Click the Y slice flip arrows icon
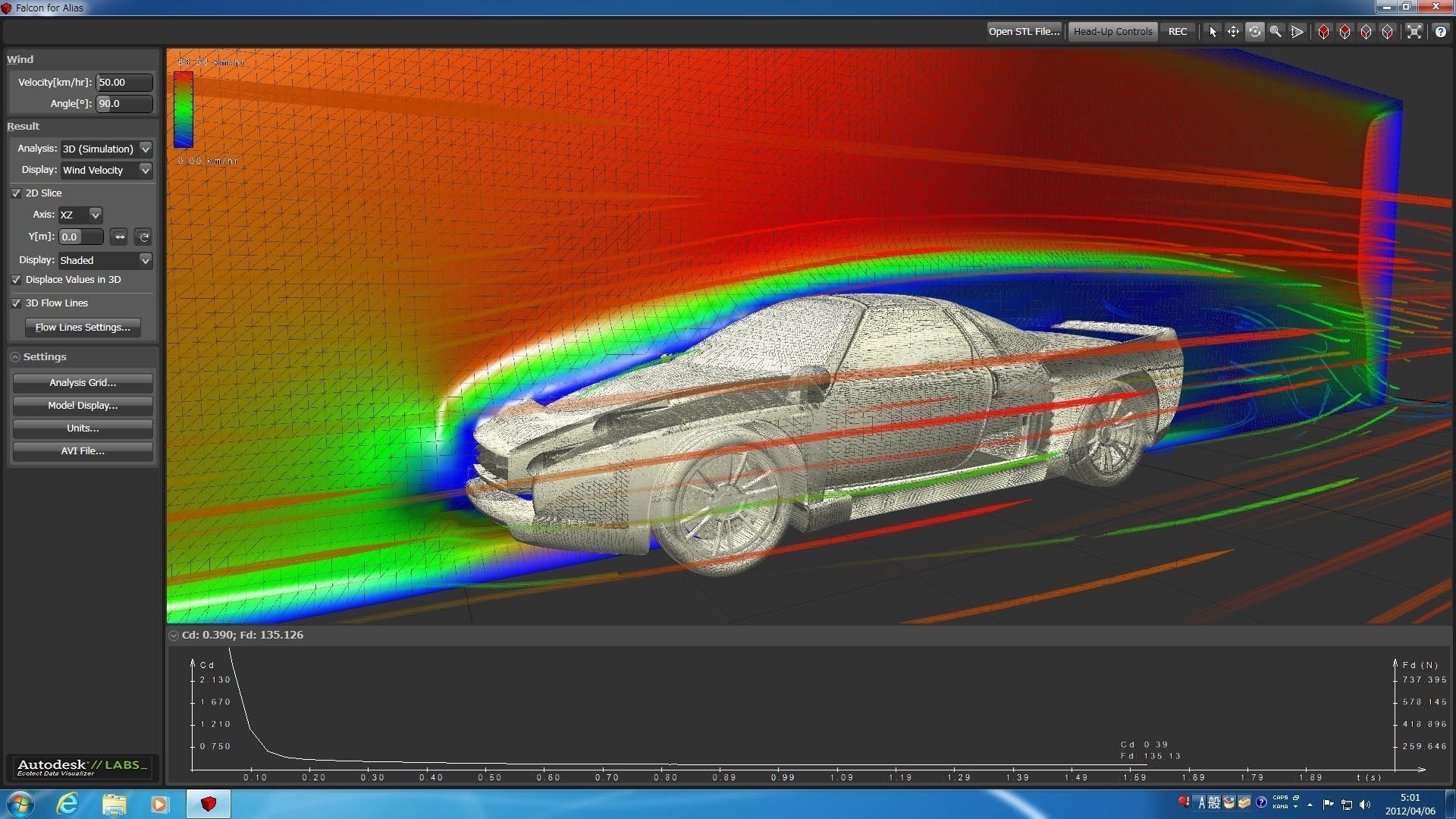The height and width of the screenshot is (819, 1456). [119, 237]
